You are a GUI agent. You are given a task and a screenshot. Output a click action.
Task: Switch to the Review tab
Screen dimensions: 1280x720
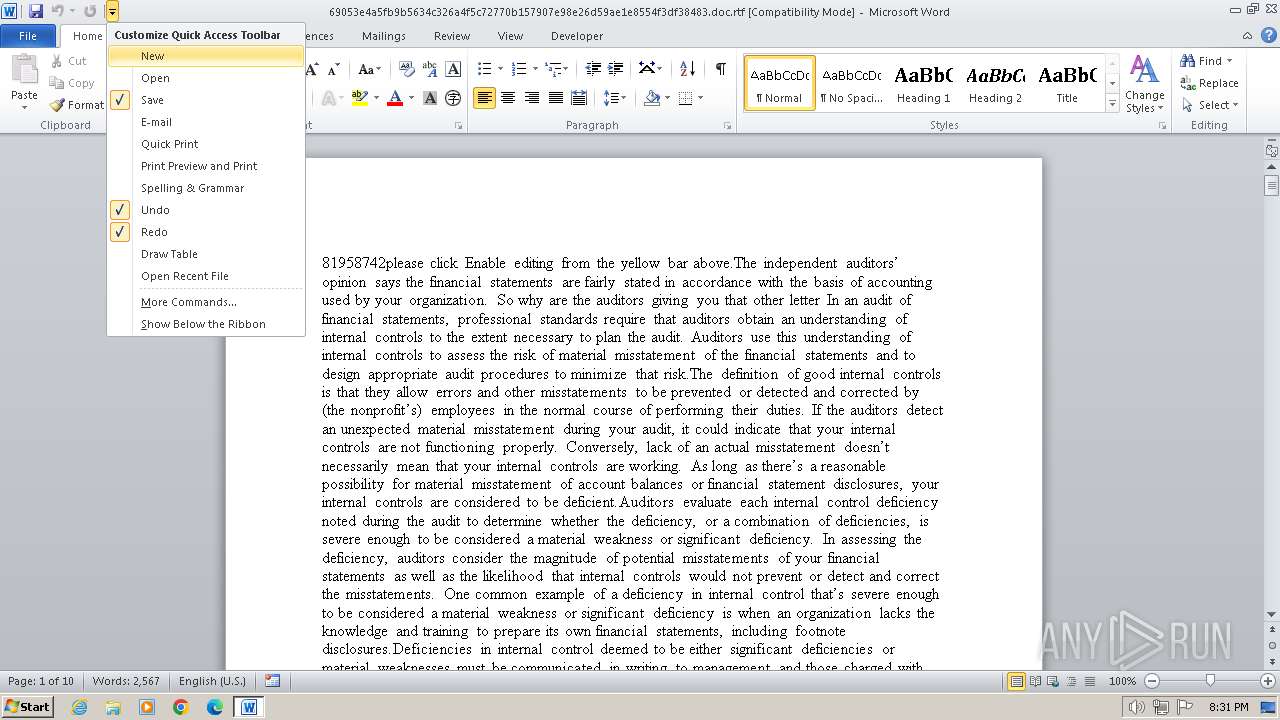pos(452,36)
